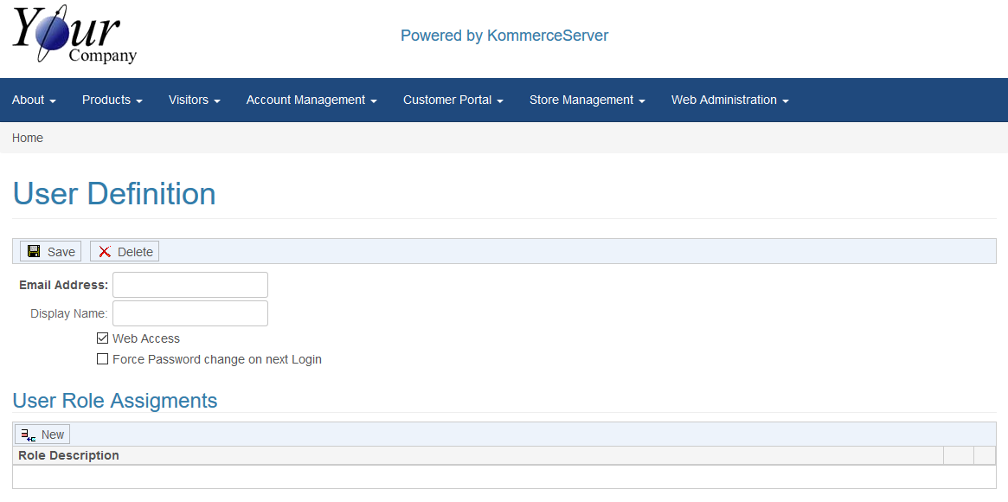The image size is (1008, 502).
Task: Focus the Email Address input field
Action: [190, 285]
